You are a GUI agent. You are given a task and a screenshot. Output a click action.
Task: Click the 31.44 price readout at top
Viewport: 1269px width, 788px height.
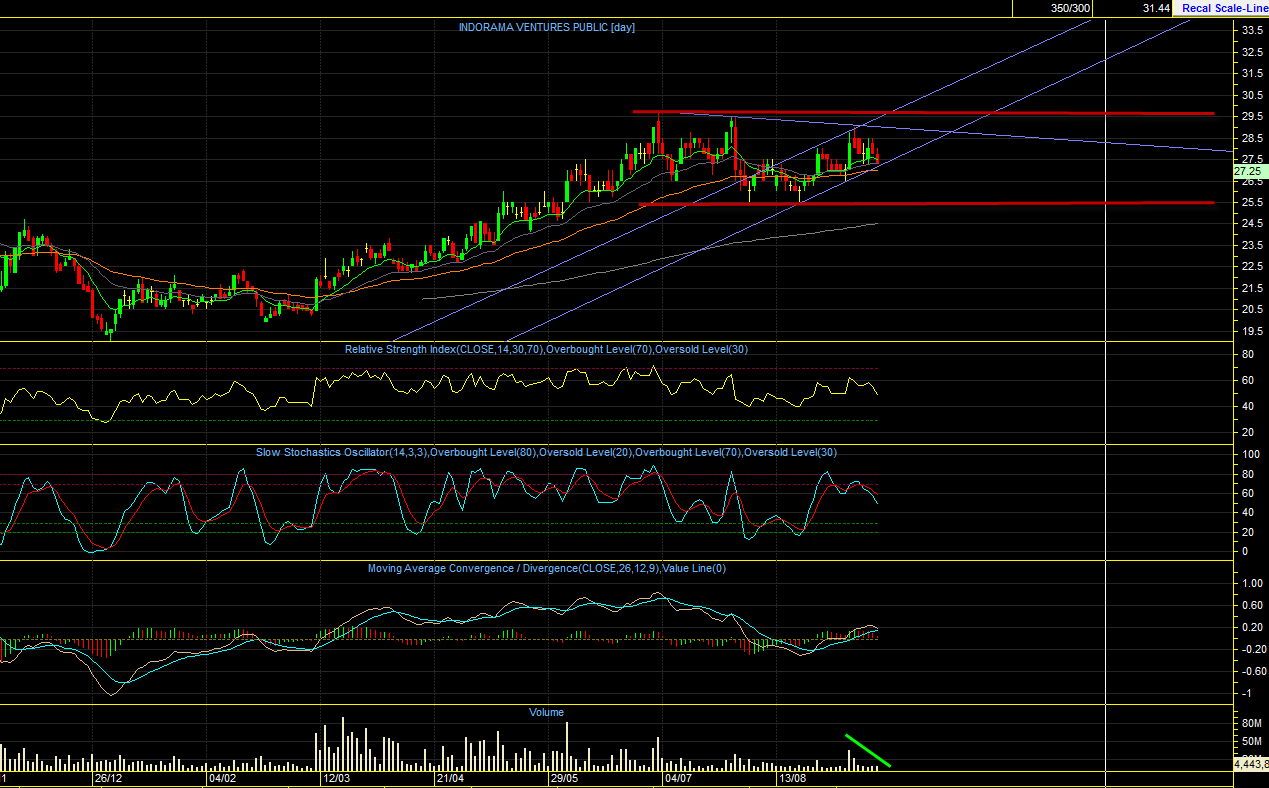coord(1156,8)
